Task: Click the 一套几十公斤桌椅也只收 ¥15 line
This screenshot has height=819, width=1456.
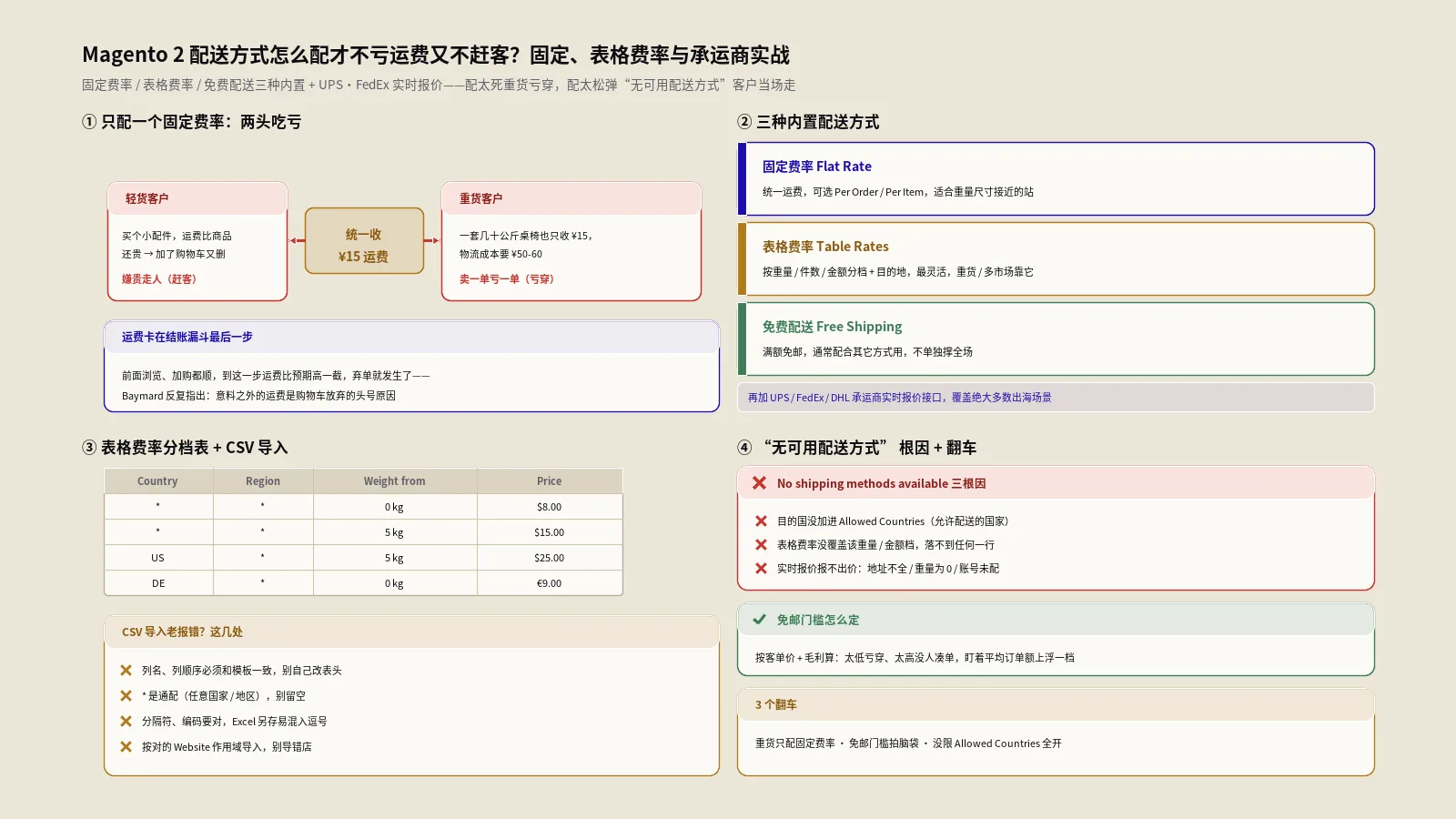Action: (527, 236)
